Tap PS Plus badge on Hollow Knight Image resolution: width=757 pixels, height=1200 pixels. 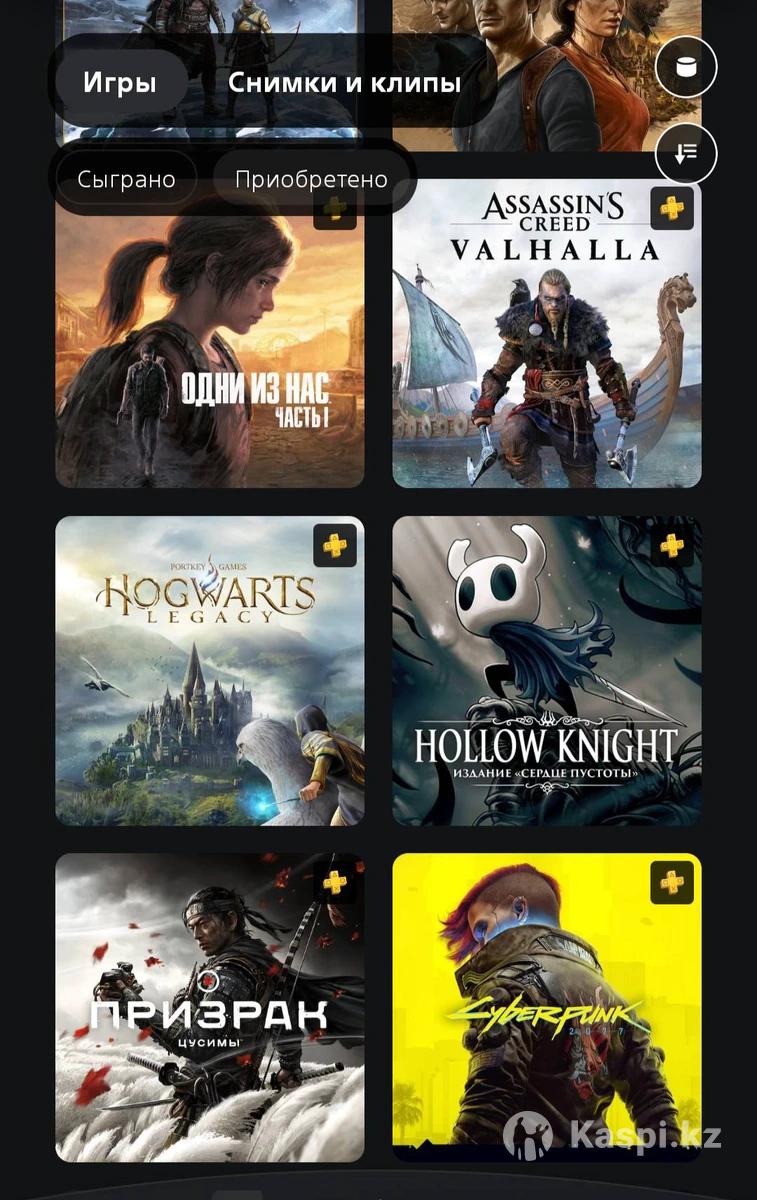(x=672, y=545)
